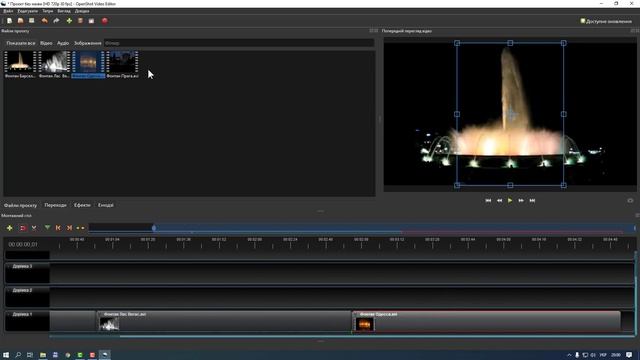640x360 pixels.
Task: Switch to the Емодзі tab
Action: coord(106,205)
